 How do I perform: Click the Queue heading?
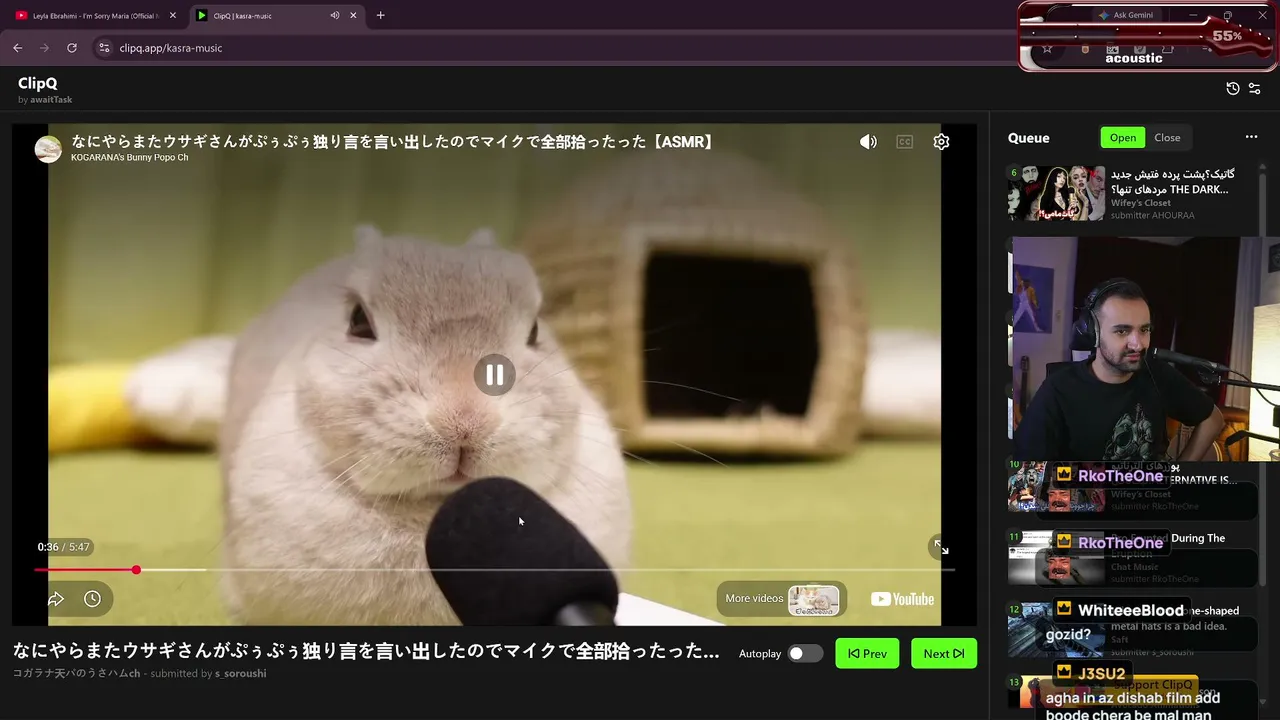[x=1029, y=138]
